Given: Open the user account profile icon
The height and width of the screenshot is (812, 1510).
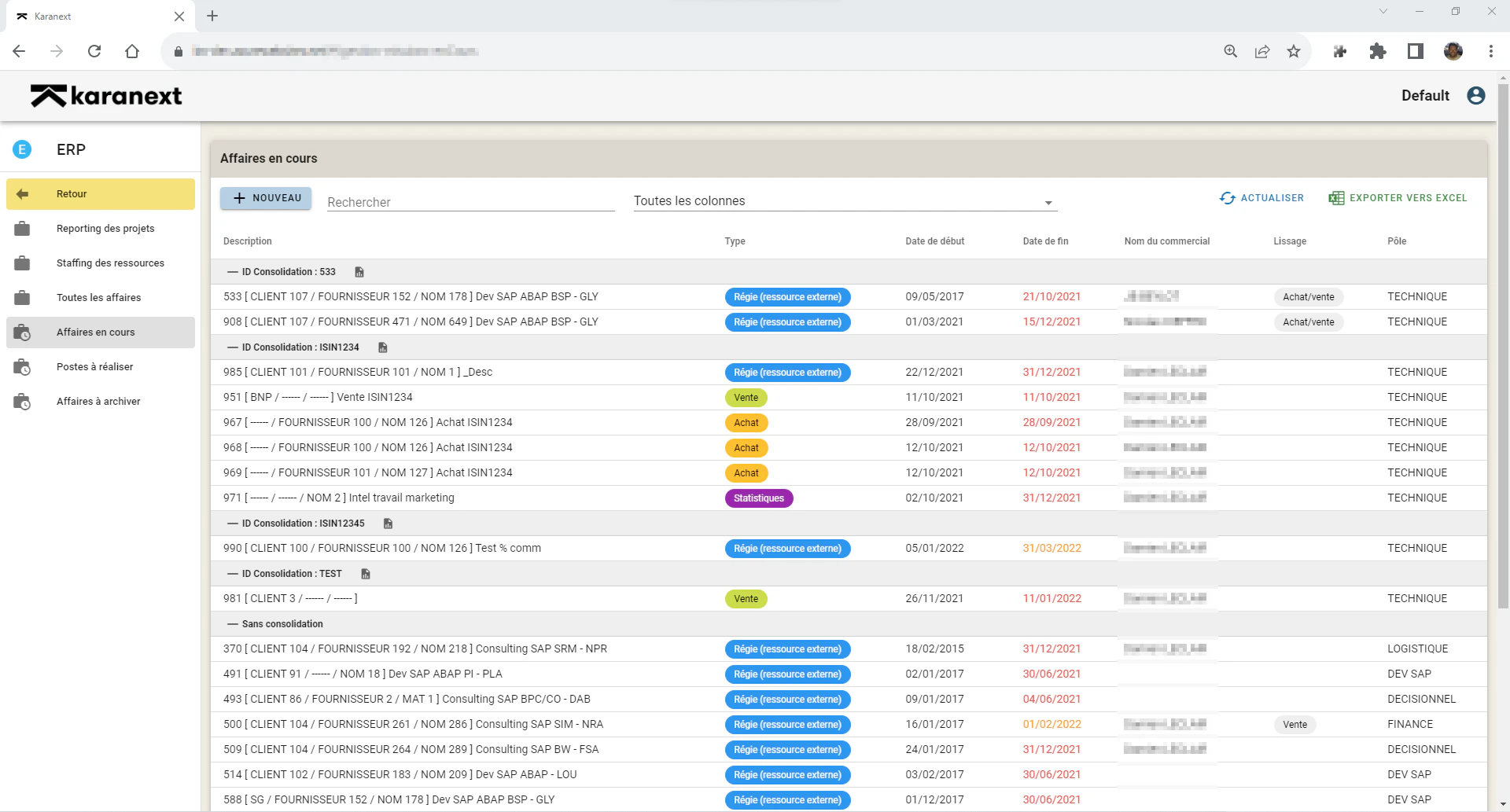Looking at the screenshot, I should point(1476,95).
